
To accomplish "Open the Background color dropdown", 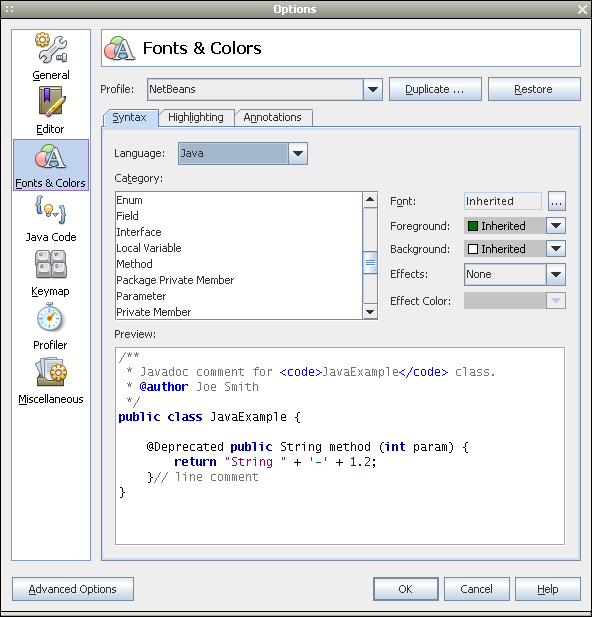I will [x=556, y=249].
